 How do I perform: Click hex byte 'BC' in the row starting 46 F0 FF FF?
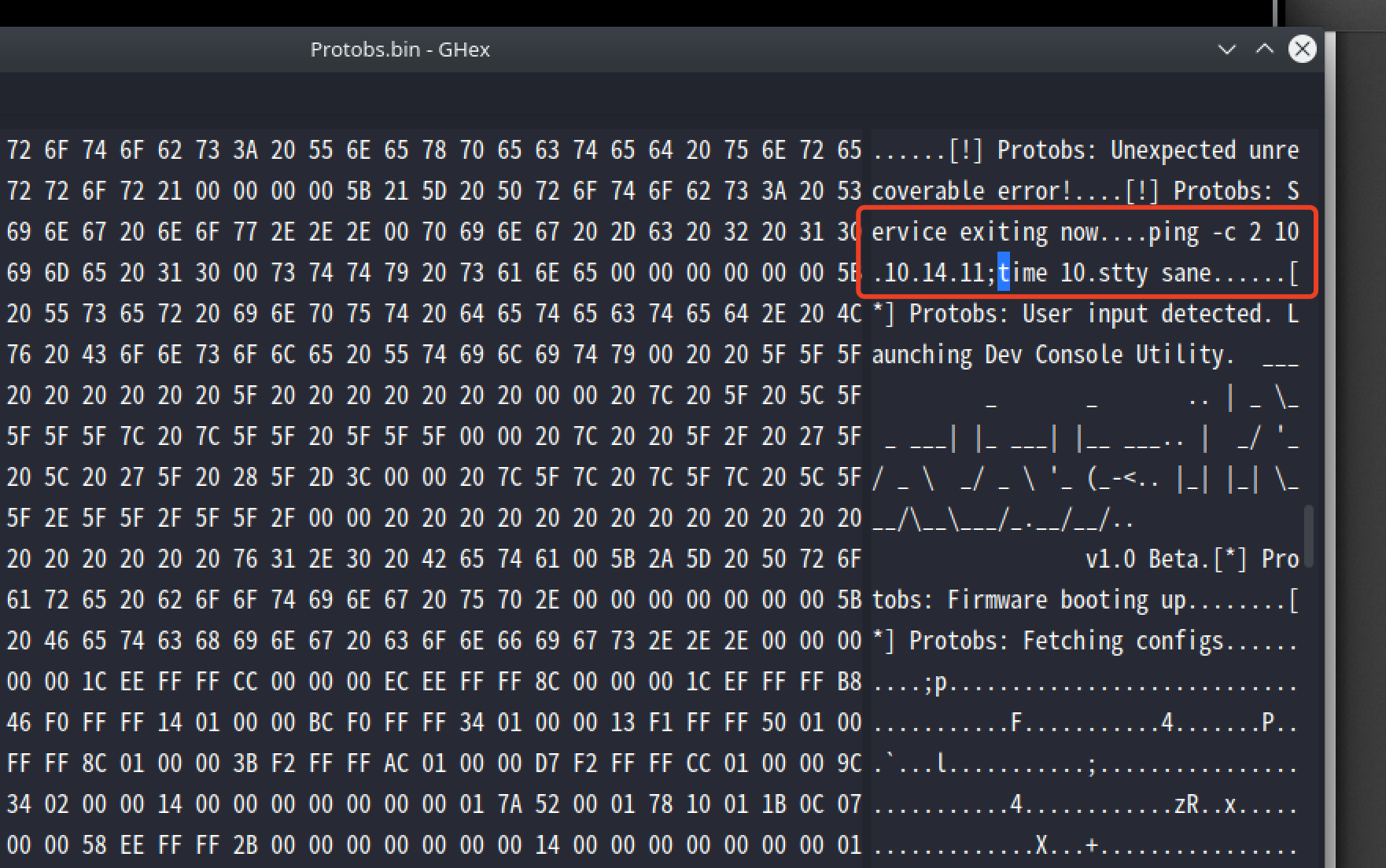tap(321, 723)
